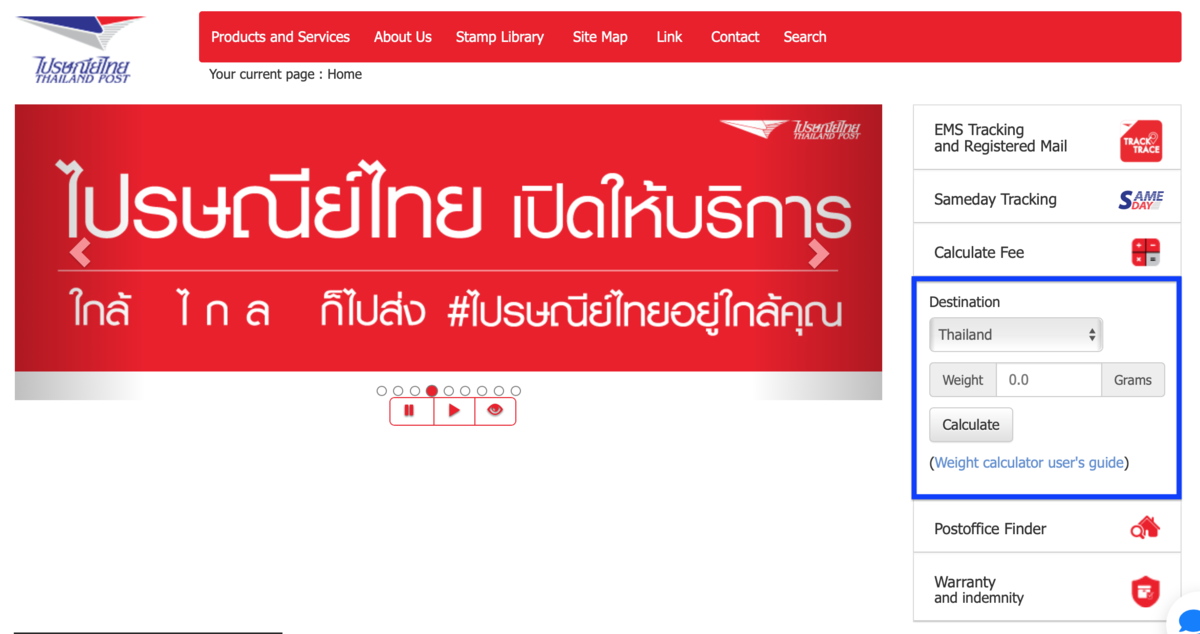This screenshot has height=634, width=1200.
Task: Select the eighth slide indicator dot
Action: (x=499, y=391)
